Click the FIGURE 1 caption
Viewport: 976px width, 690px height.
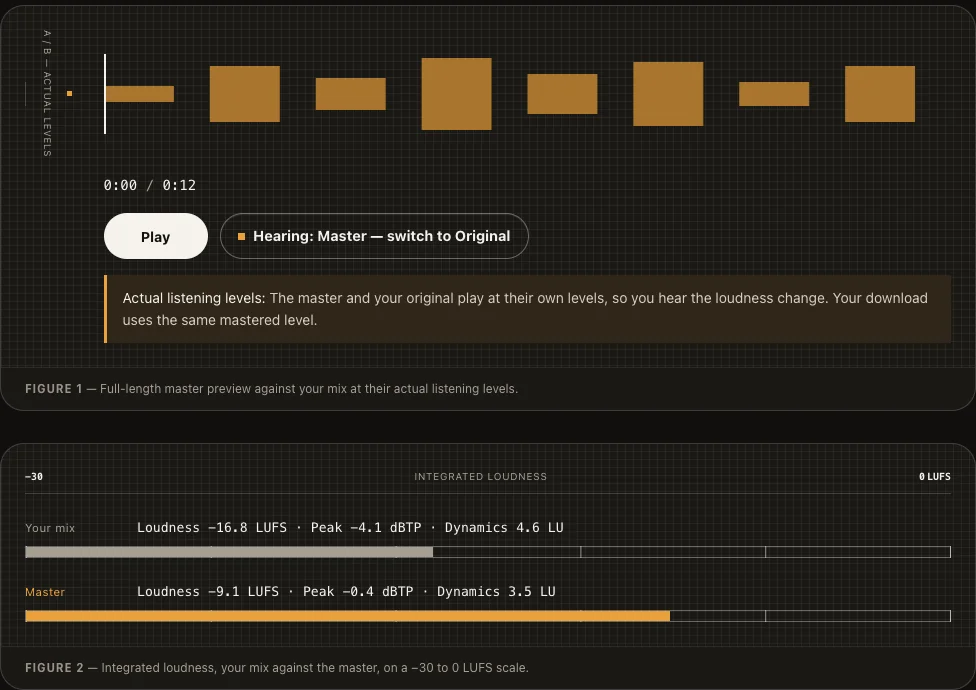tap(271, 389)
